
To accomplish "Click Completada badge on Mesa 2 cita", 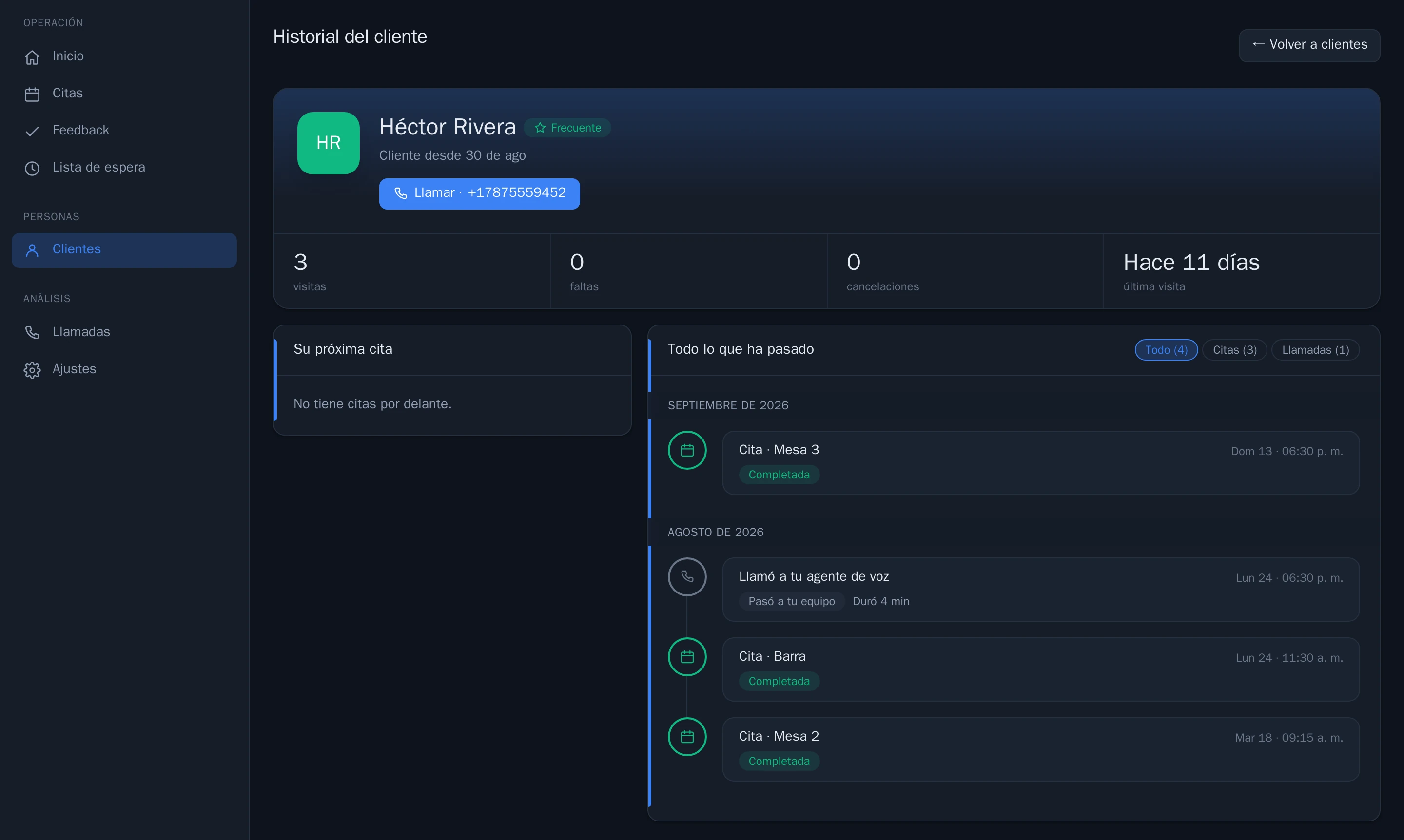I will tap(779, 762).
